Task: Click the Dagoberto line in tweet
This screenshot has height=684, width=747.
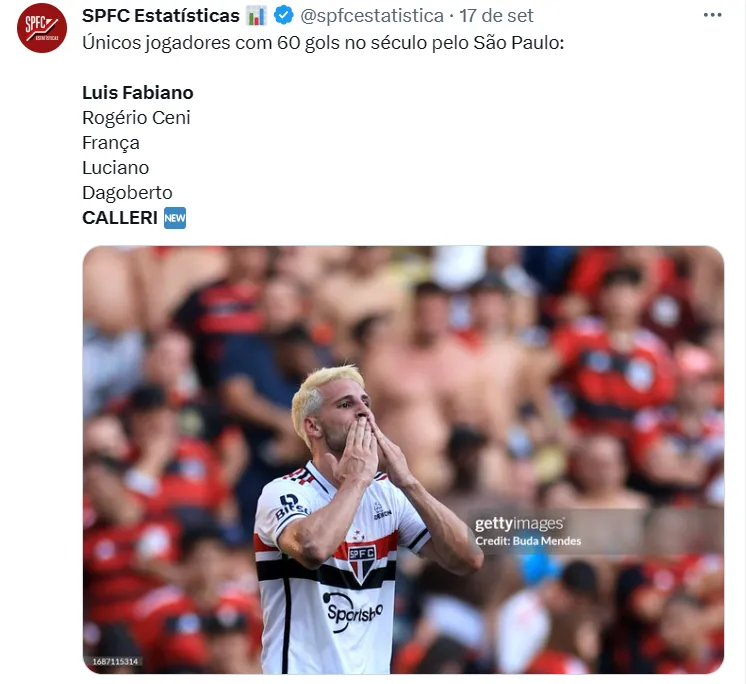Action: pos(127,193)
